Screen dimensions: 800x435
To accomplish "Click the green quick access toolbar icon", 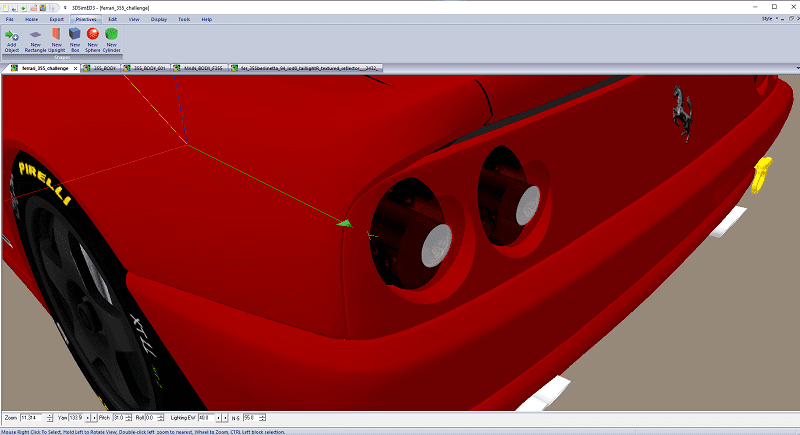I will coord(23,8).
